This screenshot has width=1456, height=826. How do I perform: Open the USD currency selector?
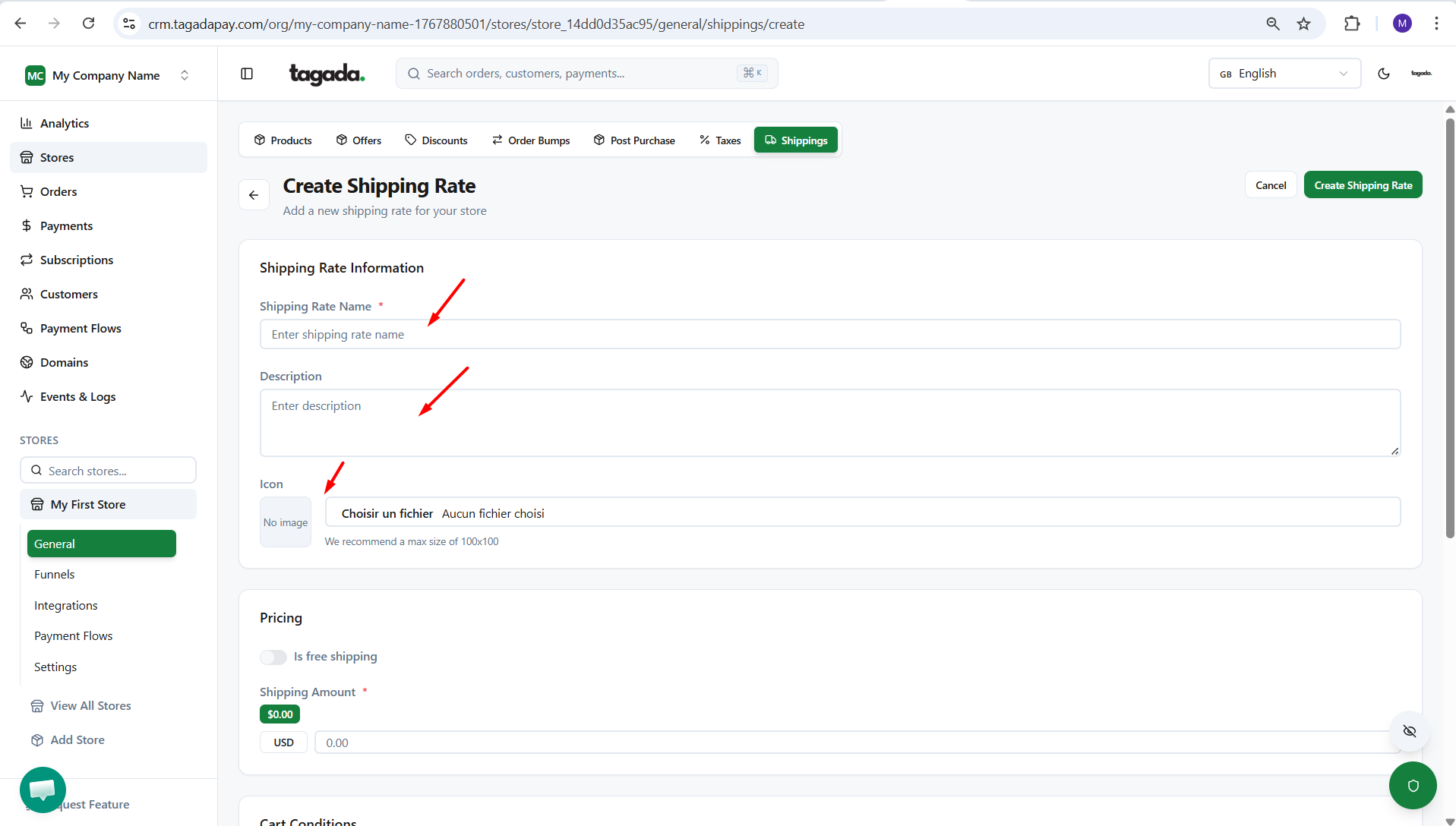[283, 742]
